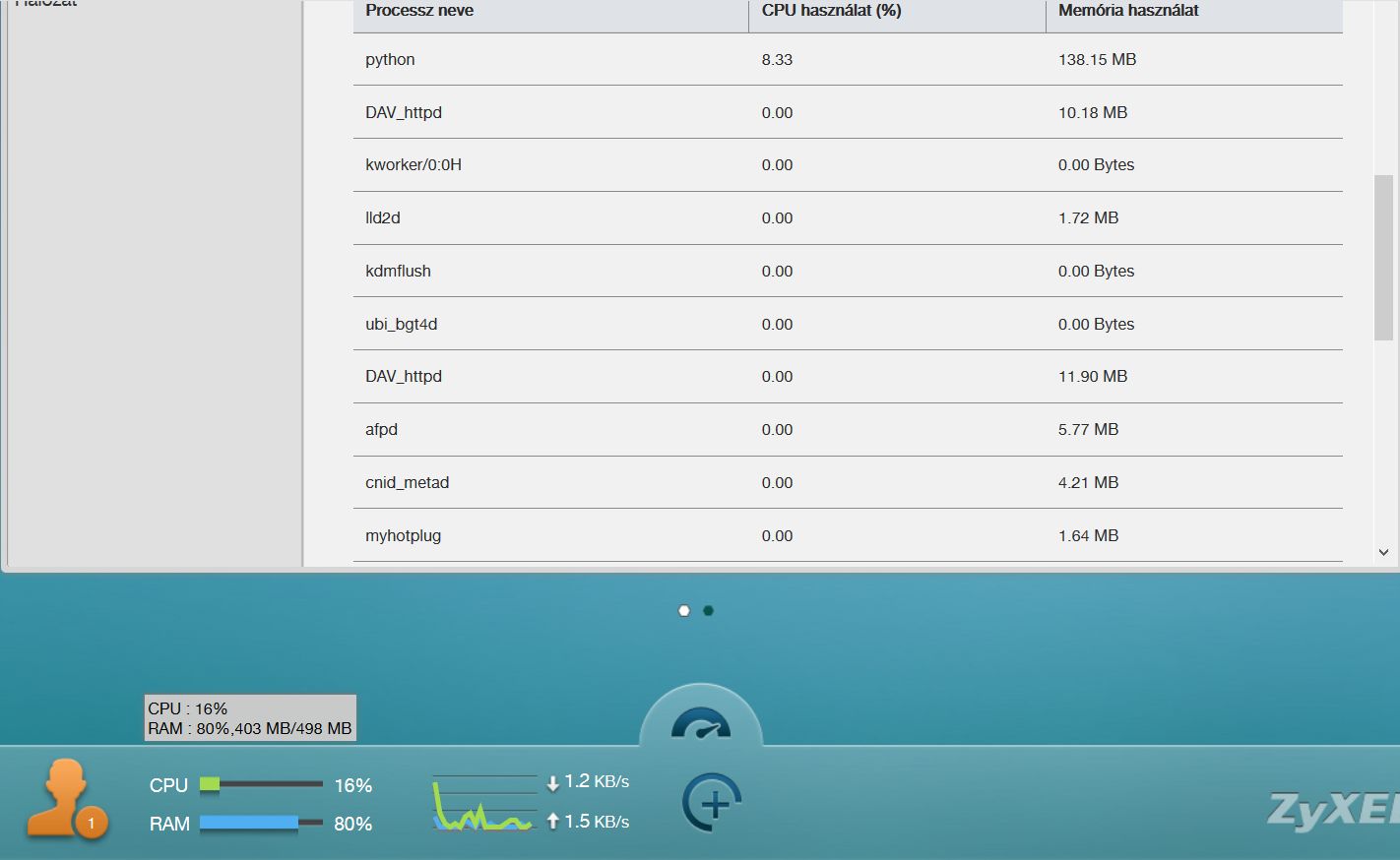Click the ZyXEL logo

pos(1333,809)
